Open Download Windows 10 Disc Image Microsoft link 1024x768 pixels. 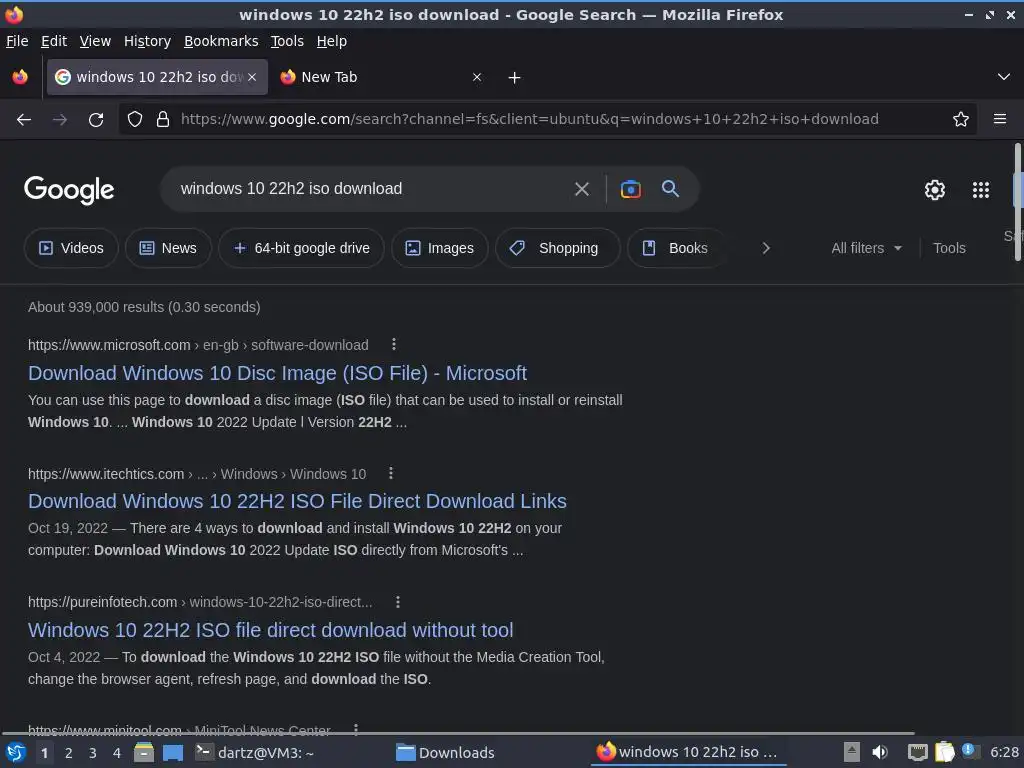tap(277, 373)
